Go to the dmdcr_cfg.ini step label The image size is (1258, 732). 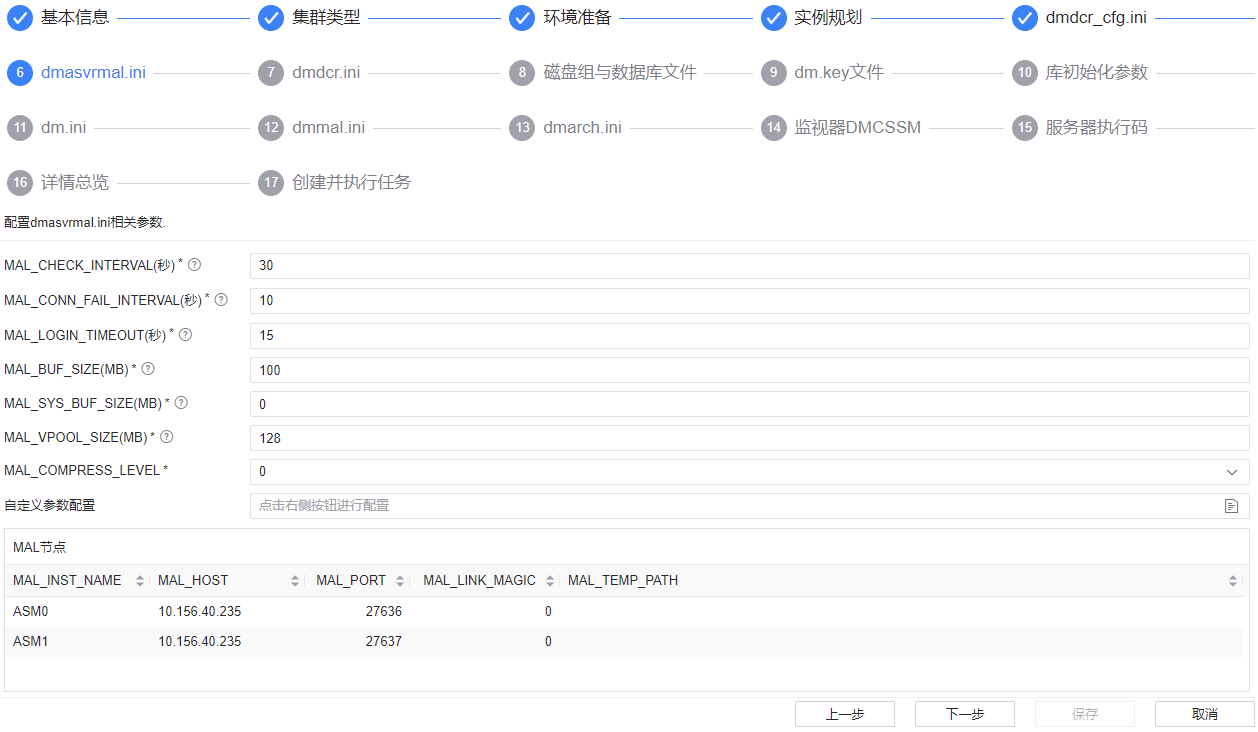click(x=1096, y=18)
